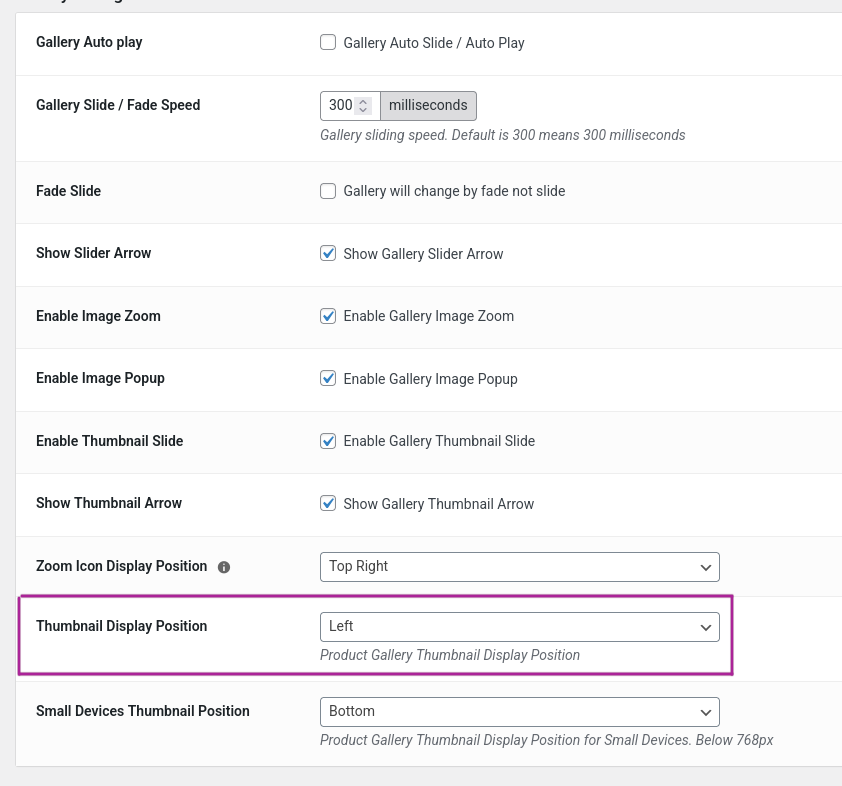Click the chevron on the Bottom select
The image size is (842, 786).
pyautogui.click(x=706, y=712)
